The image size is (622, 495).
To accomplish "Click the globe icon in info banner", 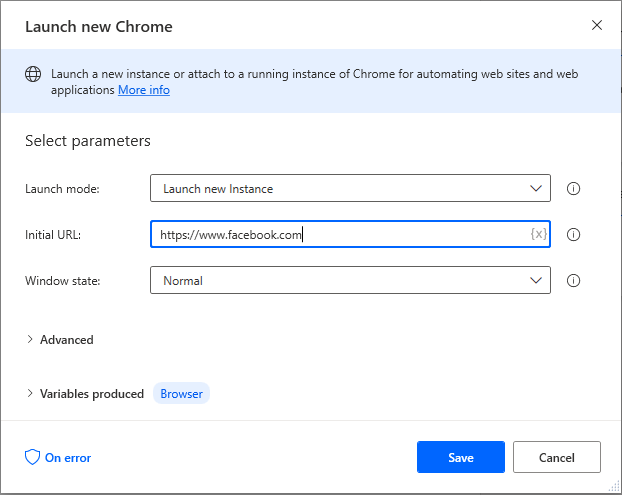I will tap(33, 74).
